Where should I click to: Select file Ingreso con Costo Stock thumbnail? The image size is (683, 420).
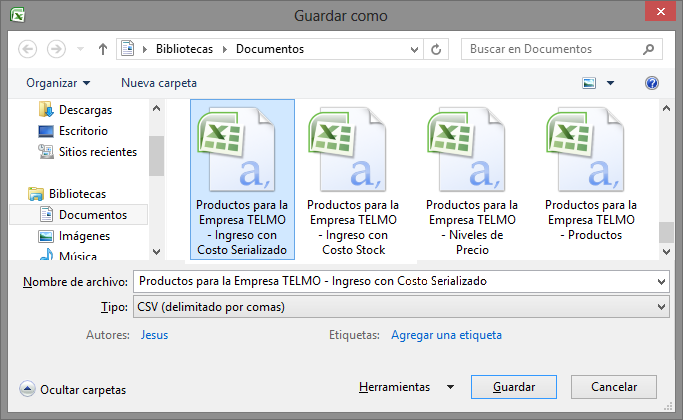coord(353,181)
